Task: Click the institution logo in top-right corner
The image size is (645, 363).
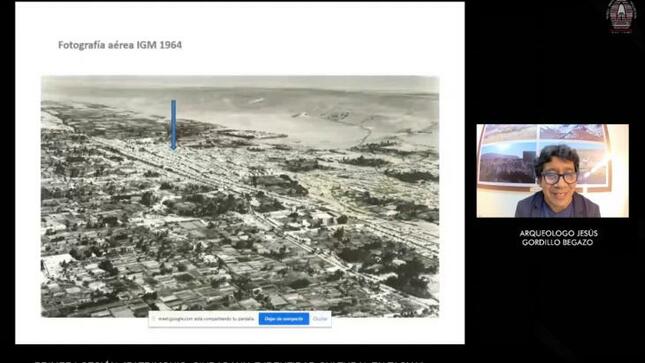Action: coord(621,16)
